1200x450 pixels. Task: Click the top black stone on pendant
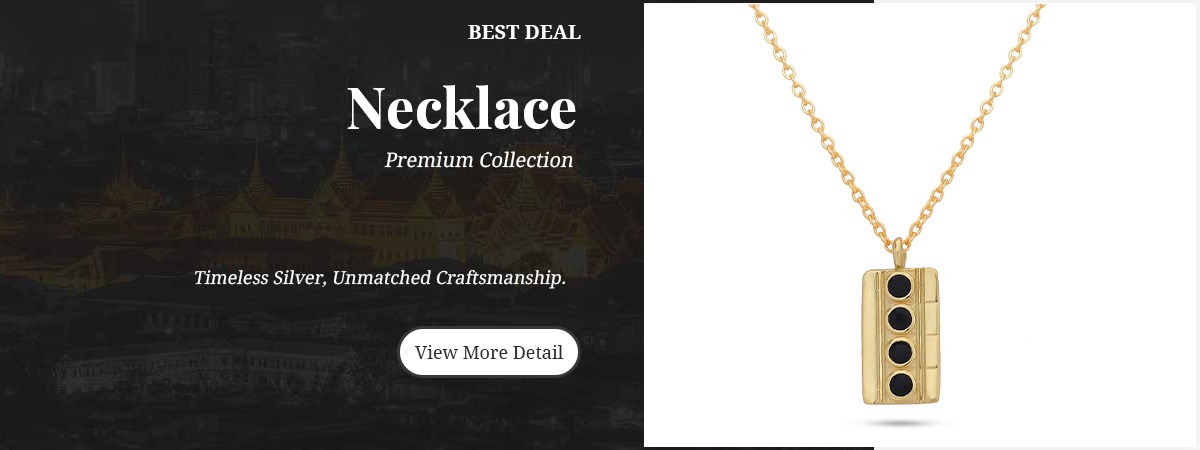[x=900, y=286]
